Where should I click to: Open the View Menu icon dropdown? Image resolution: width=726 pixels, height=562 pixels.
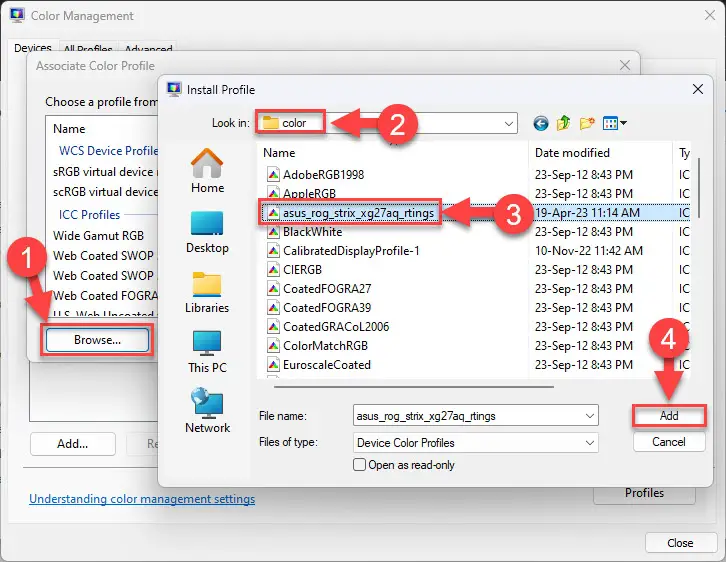pyautogui.click(x=614, y=123)
